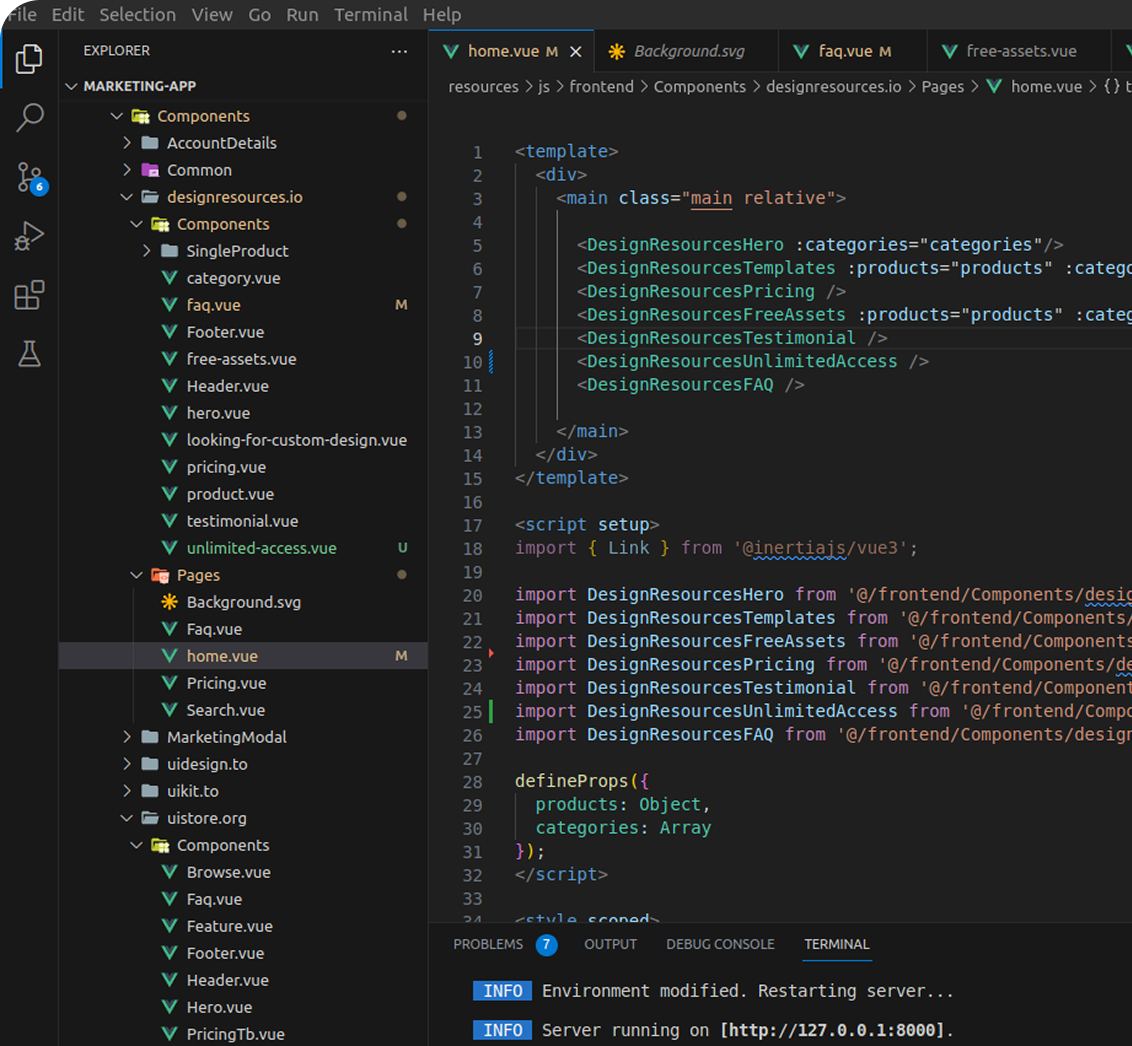Open unlimited-access.vue in the file tree

coord(261,548)
